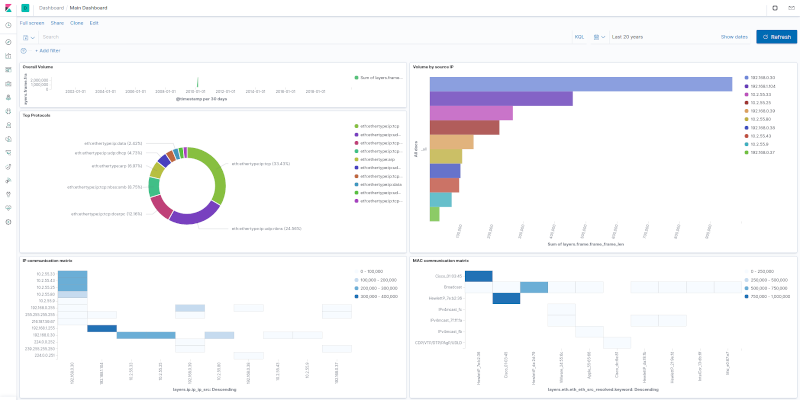This screenshot has height=400, width=800.
Task: Open the date quick menu calendar dropdown
Action: pyautogui.click(x=599, y=37)
